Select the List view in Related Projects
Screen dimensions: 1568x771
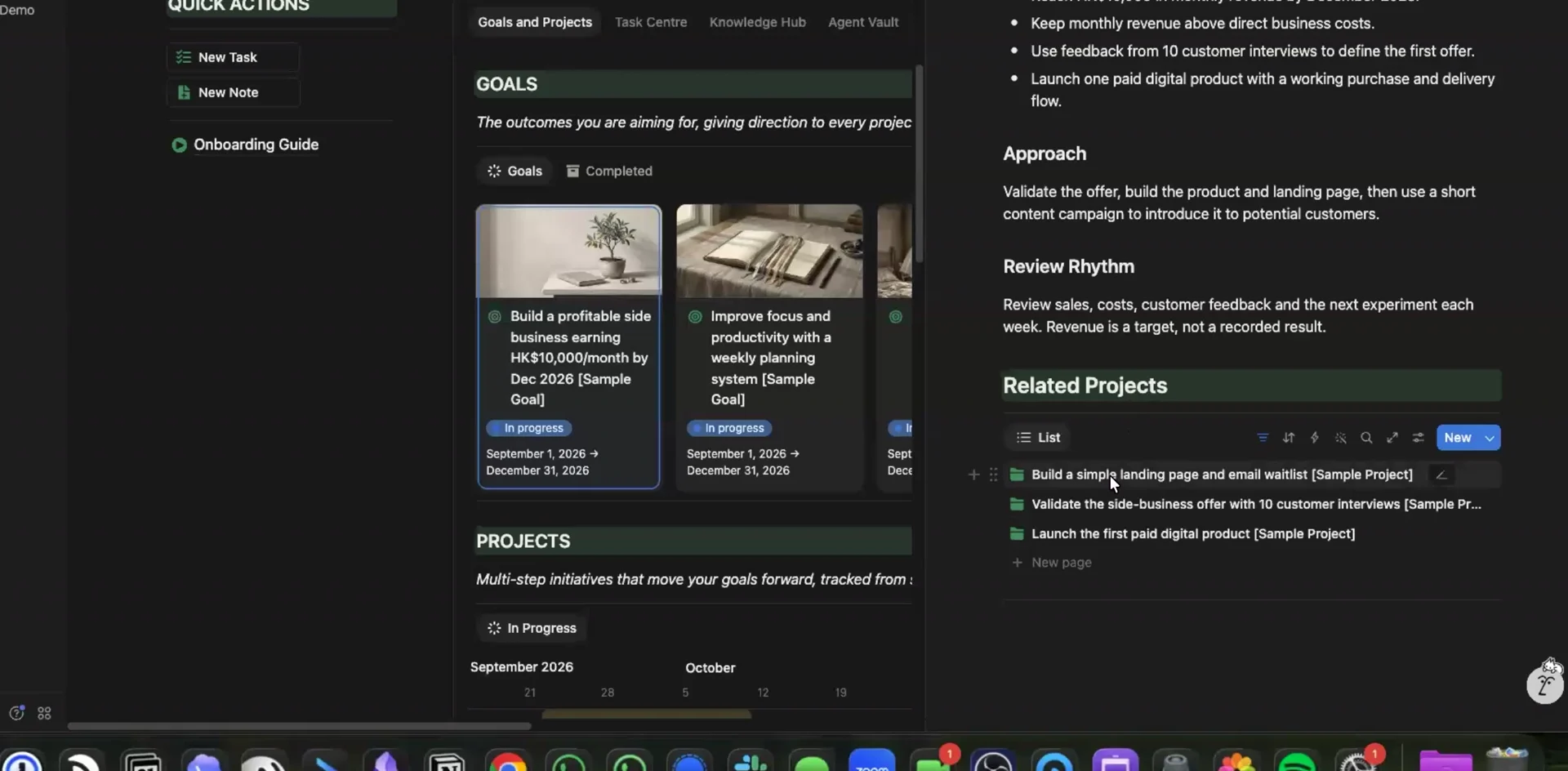tap(1038, 438)
